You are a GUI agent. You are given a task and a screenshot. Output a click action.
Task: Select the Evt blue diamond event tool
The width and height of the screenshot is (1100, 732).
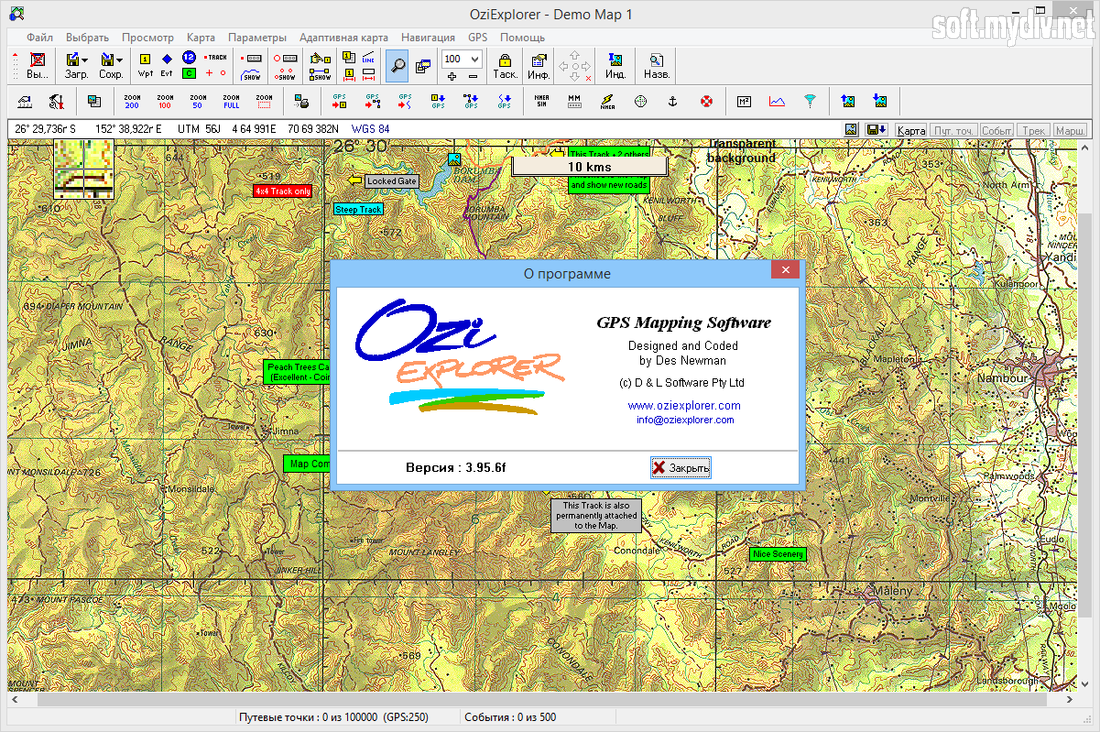pyautogui.click(x=166, y=65)
